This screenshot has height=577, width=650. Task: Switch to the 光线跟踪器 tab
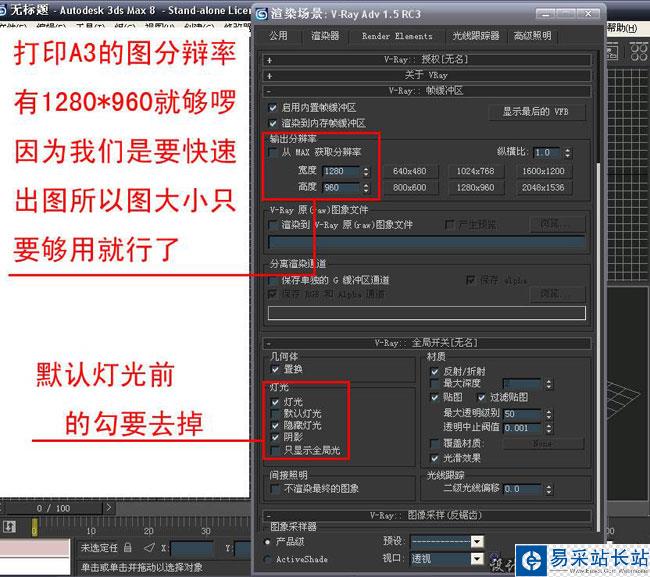[x=476, y=36]
